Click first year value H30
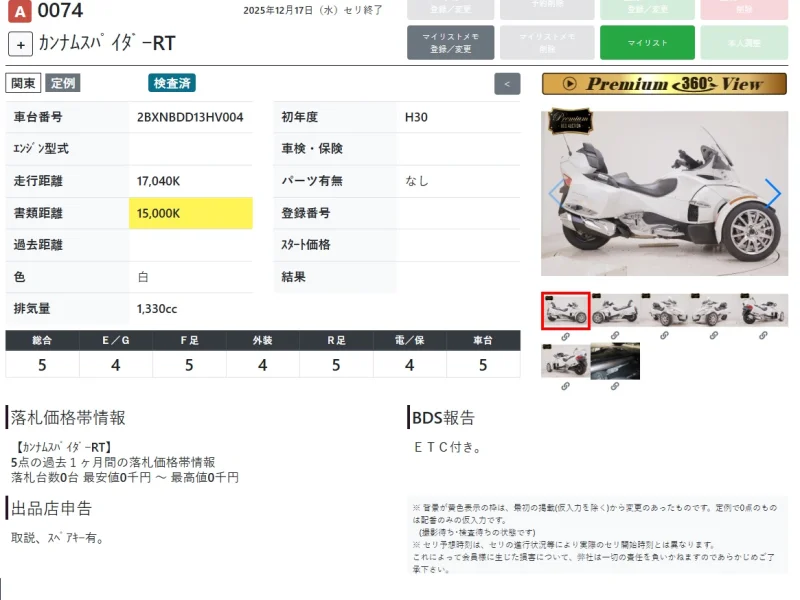This screenshot has height=600, width=800. (x=416, y=117)
